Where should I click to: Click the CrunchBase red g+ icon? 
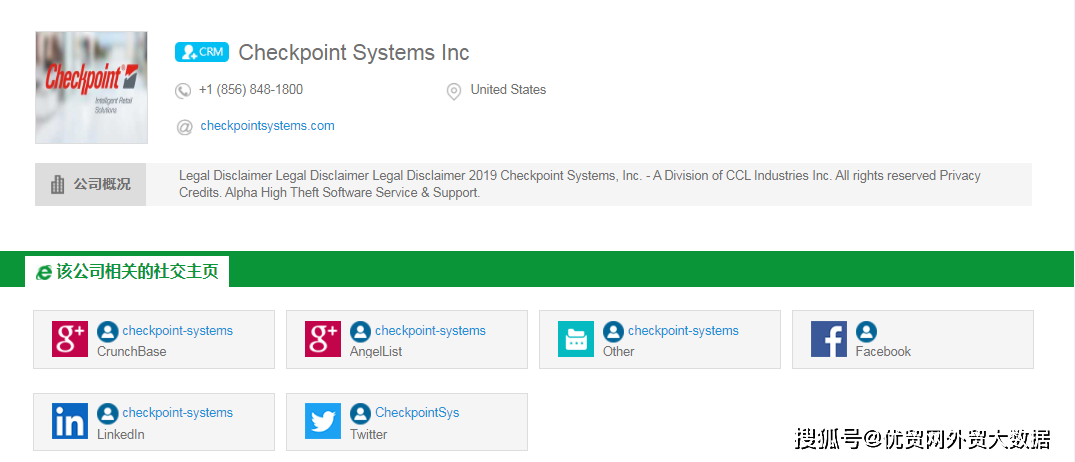pos(70,339)
